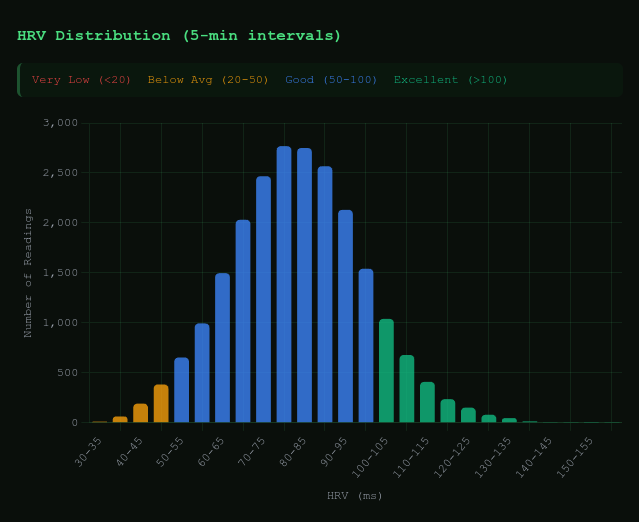Select the orange 40-45 ms bar

click(x=140, y=413)
